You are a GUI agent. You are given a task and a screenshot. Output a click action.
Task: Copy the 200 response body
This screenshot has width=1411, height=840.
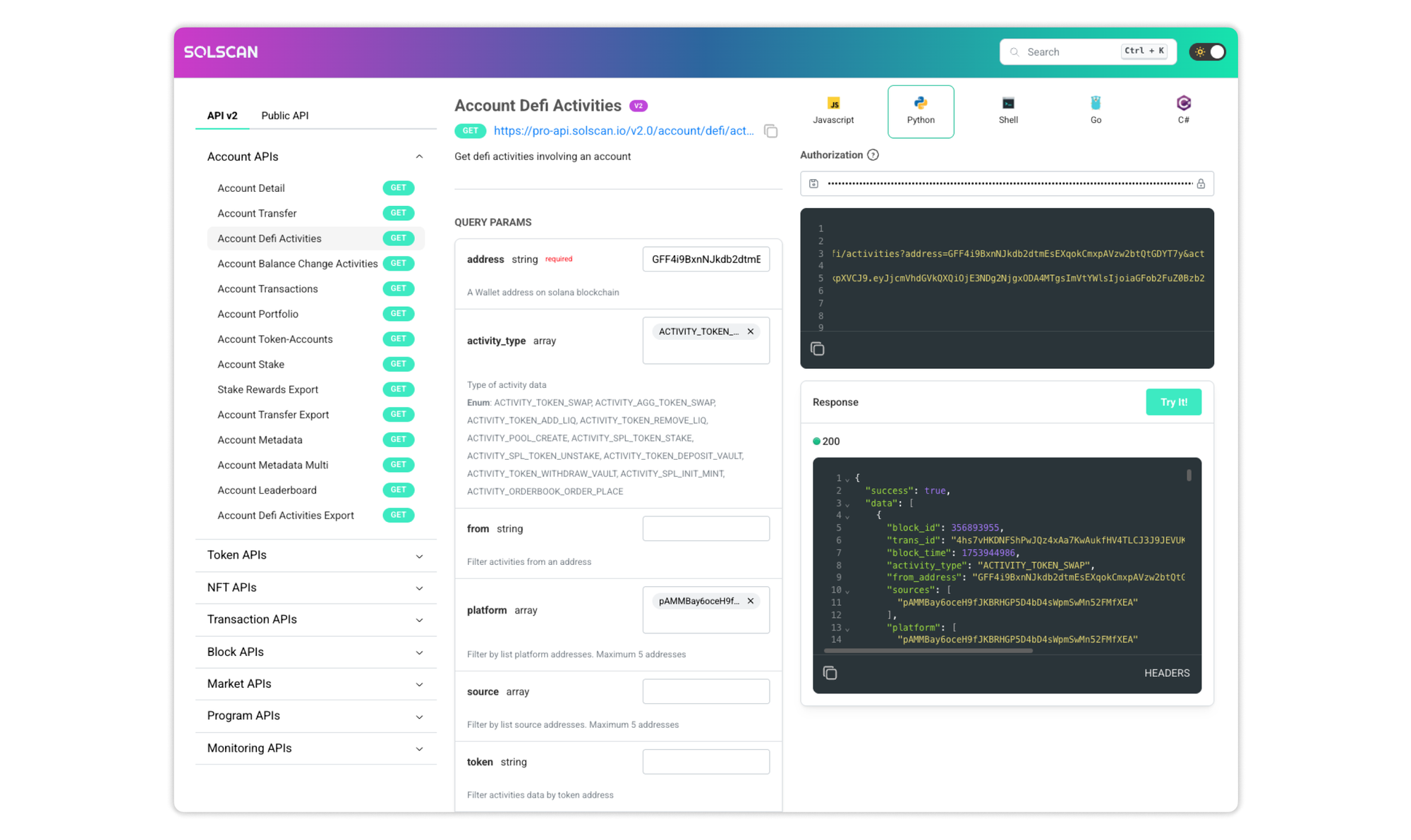[830, 672]
